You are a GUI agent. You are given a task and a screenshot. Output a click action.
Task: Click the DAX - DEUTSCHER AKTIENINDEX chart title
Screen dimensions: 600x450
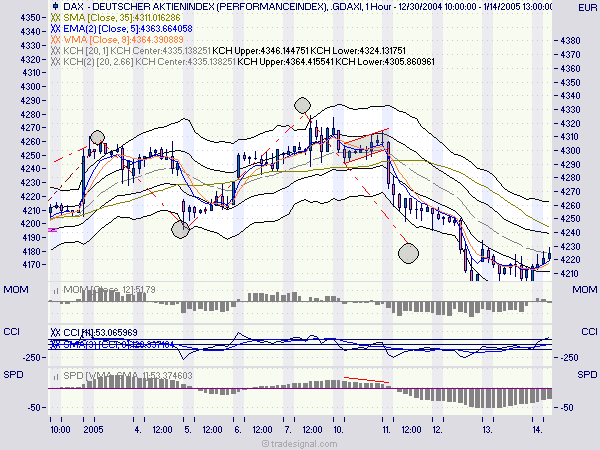[307, 7]
